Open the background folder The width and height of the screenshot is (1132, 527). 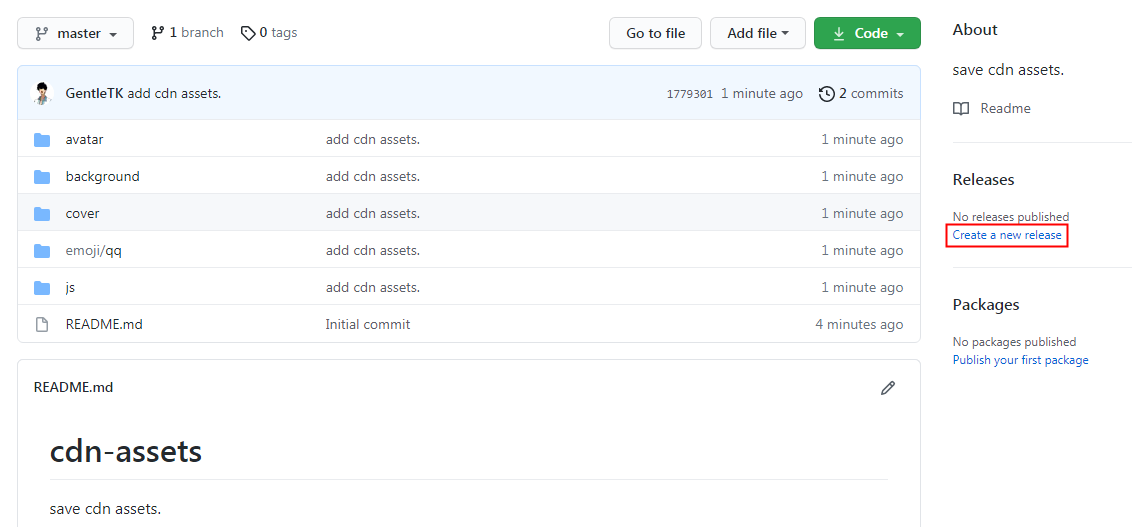click(x=102, y=177)
